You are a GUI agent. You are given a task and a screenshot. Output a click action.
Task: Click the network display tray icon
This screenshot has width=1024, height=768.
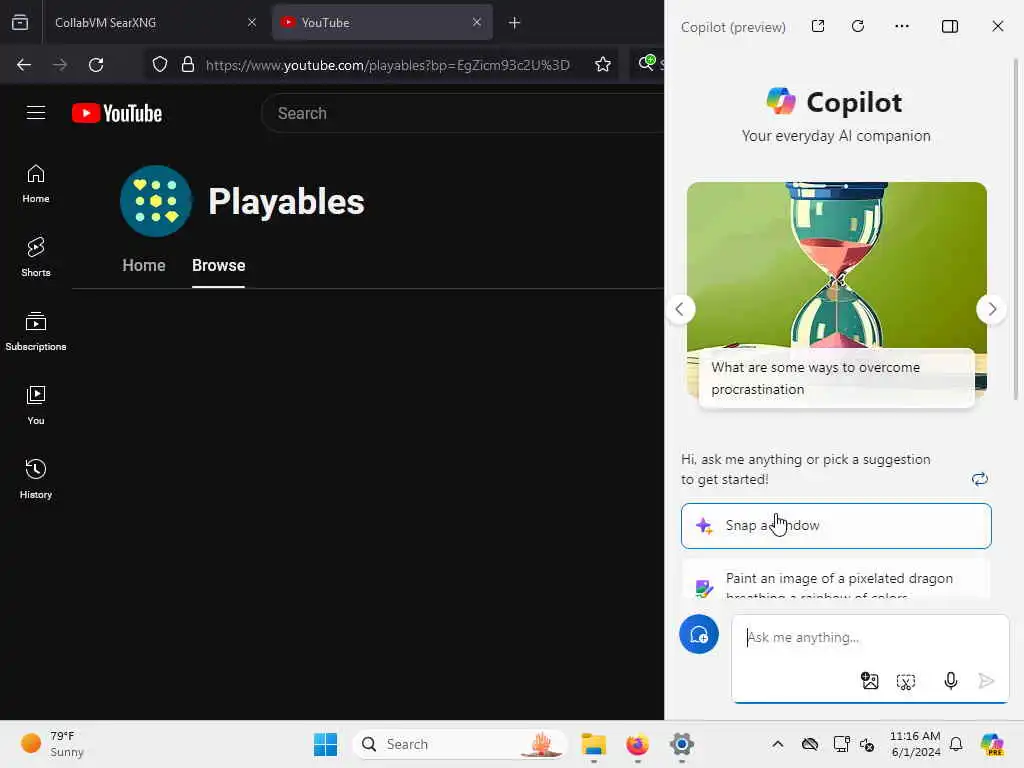(x=841, y=744)
